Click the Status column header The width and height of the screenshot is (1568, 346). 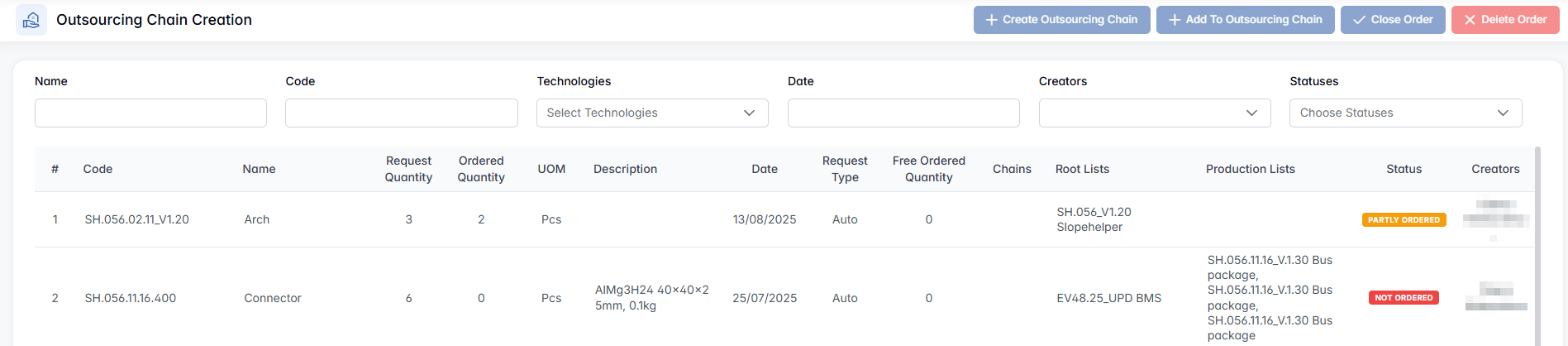(x=1404, y=169)
